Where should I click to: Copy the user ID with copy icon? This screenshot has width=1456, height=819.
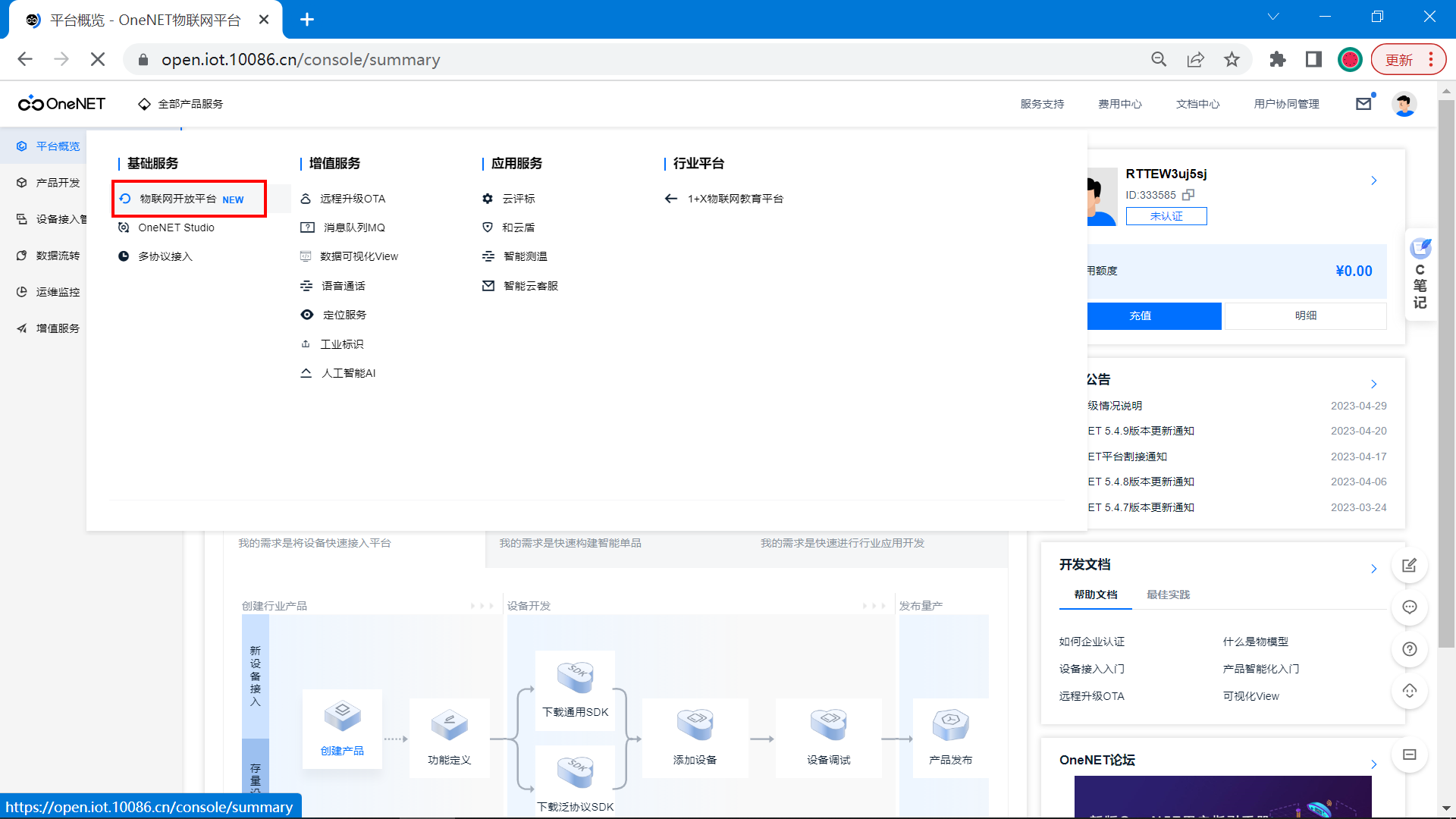pyautogui.click(x=1188, y=195)
